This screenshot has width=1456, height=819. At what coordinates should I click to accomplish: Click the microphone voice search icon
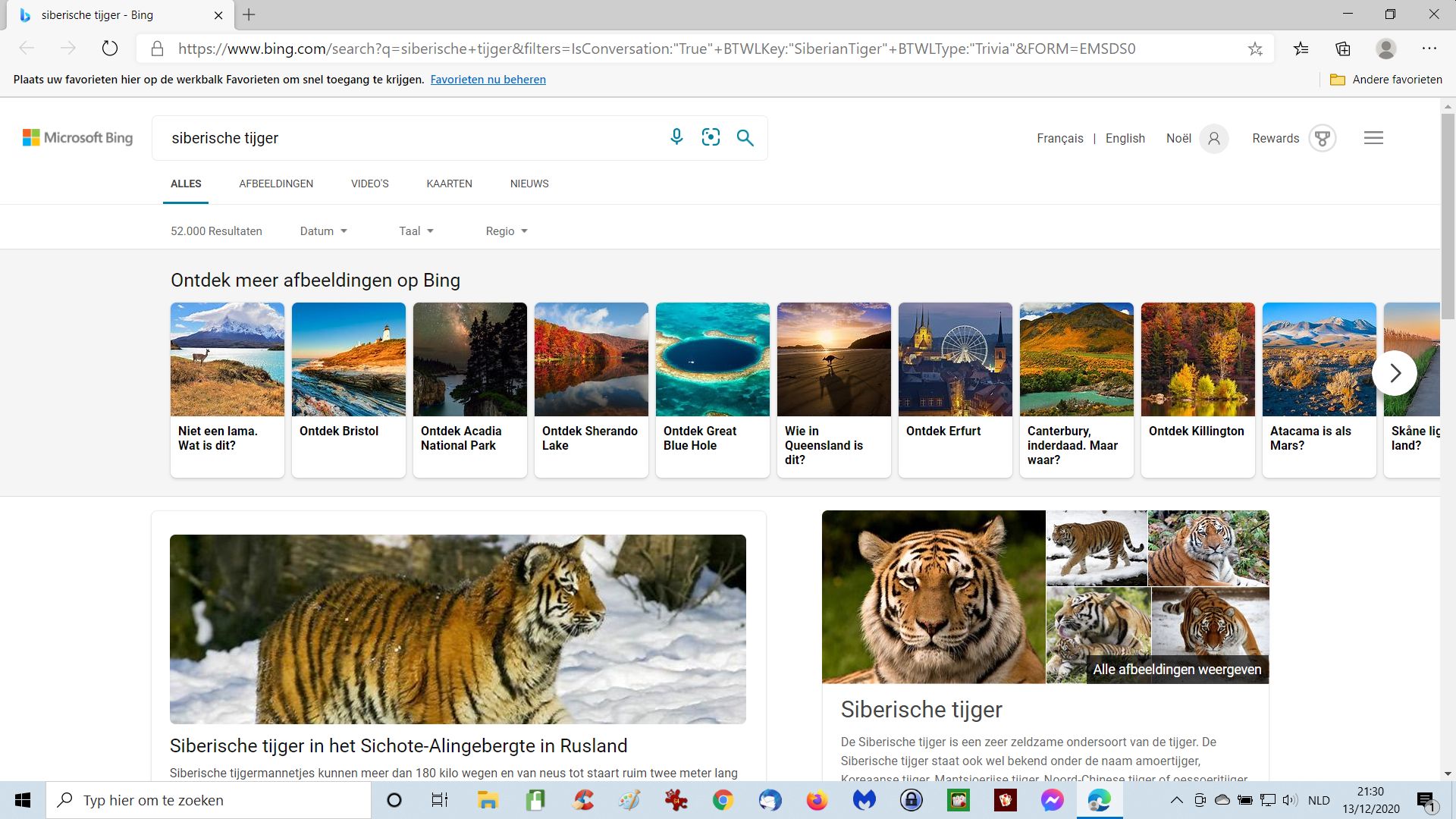click(676, 137)
